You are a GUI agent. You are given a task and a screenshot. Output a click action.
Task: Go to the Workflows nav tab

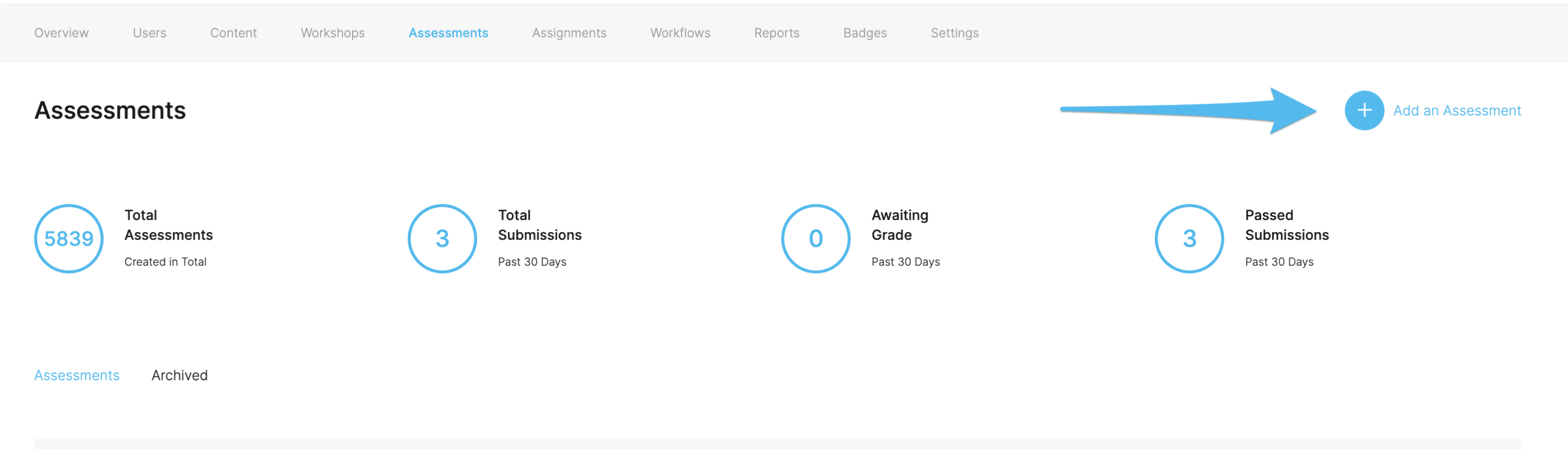(680, 33)
